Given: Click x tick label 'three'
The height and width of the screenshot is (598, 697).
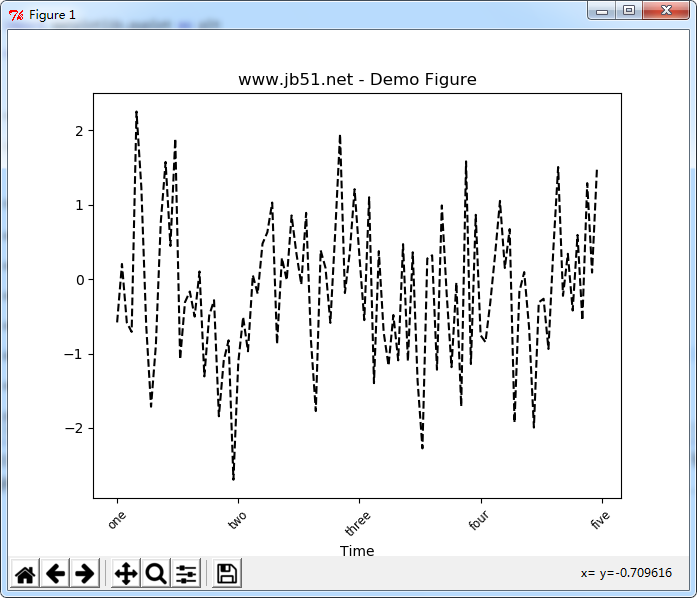Looking at the screenshot, I should click(357, 524).
